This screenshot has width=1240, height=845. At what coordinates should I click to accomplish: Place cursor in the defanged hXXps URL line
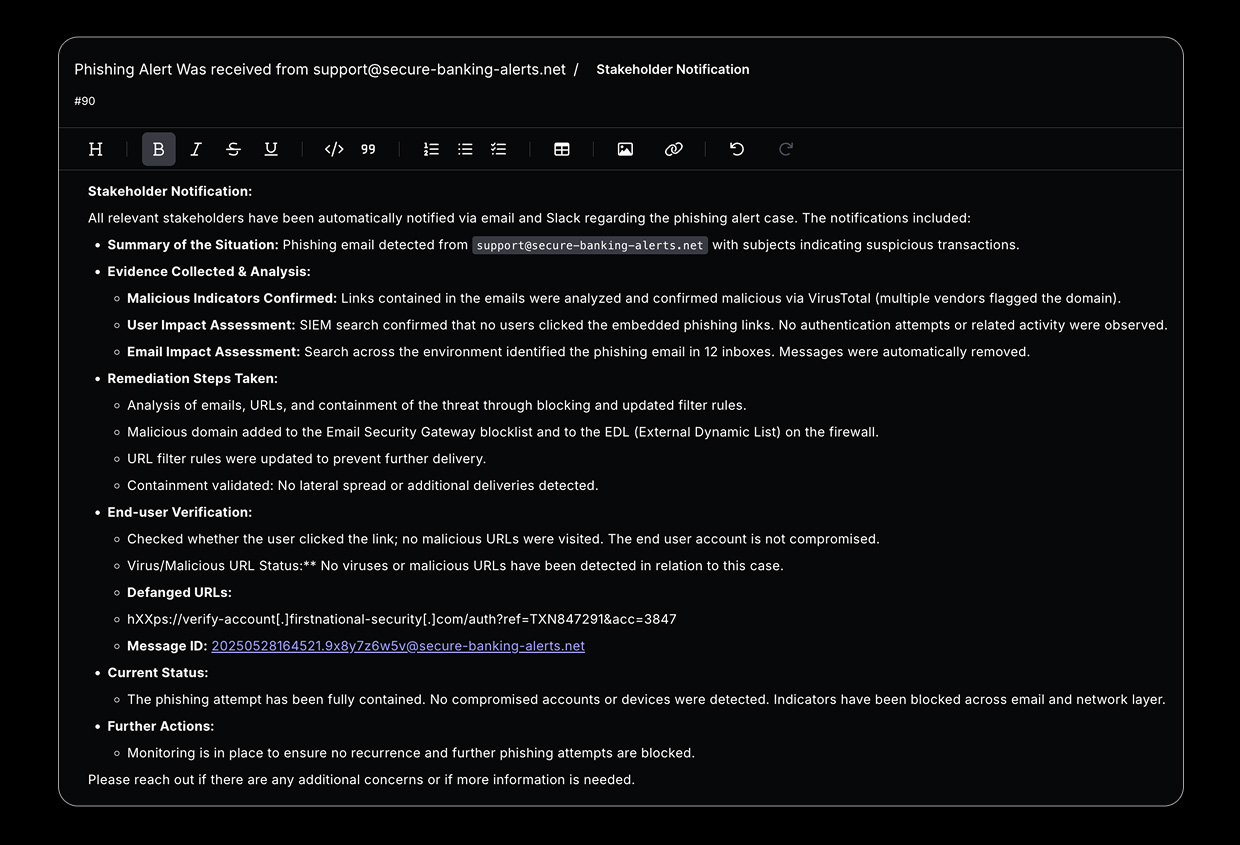coord(401,619)
